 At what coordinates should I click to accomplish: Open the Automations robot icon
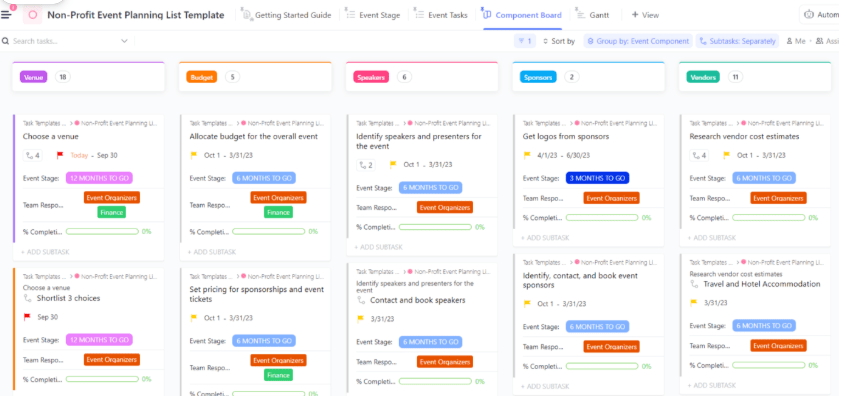coord(809,15)
